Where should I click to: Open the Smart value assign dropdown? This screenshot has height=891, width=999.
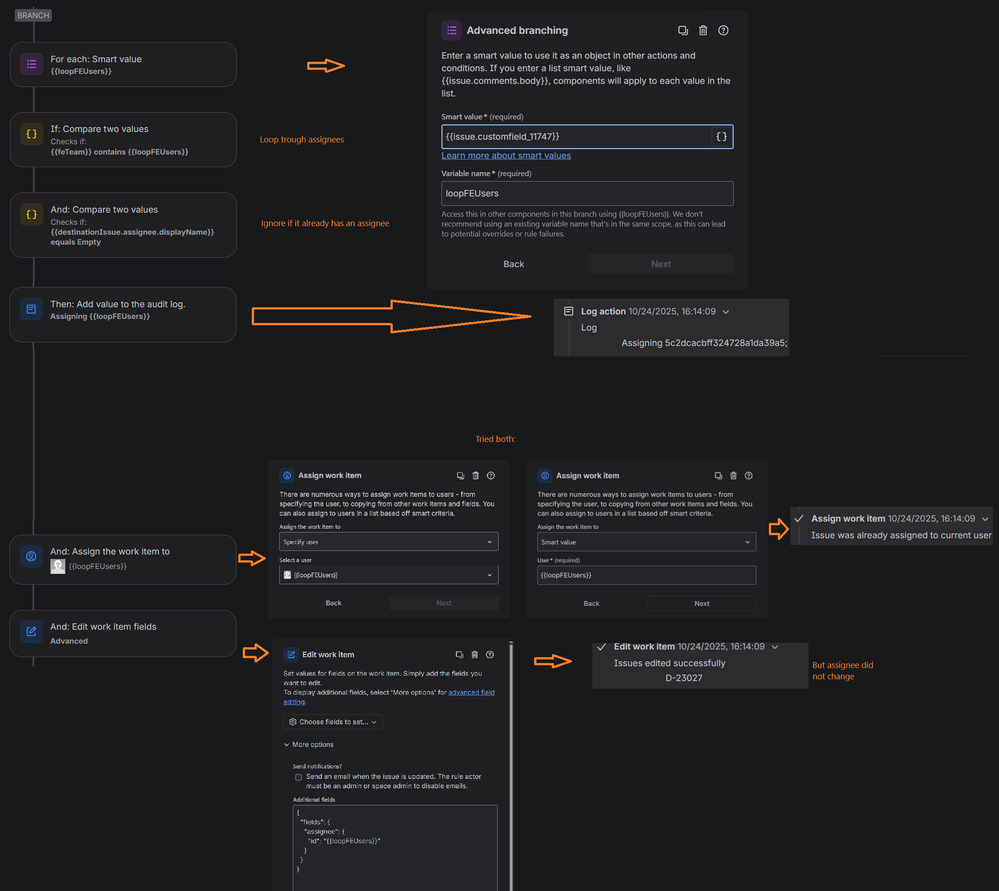click(646, 542)
